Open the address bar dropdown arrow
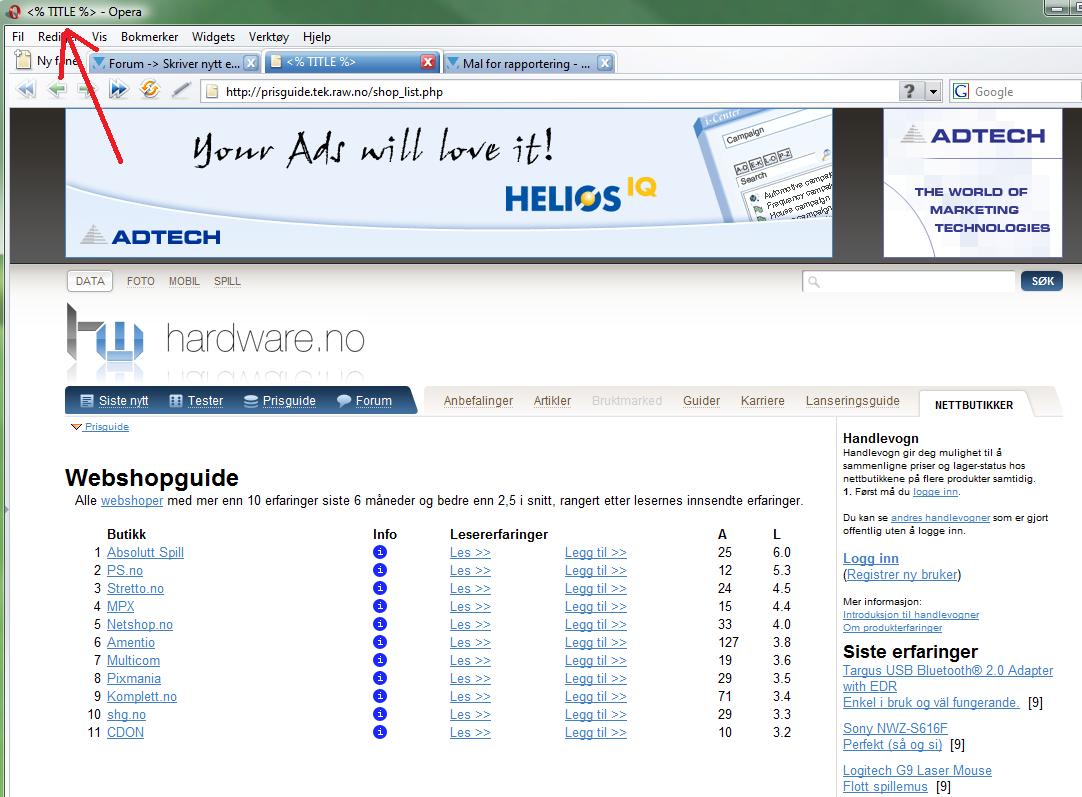The height and width of the screenshot is (797, 1082). tap(933, 91)
